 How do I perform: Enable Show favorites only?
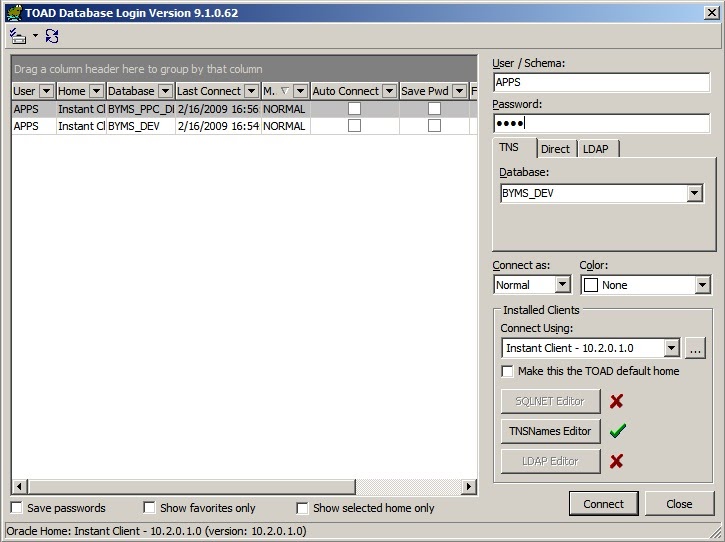[149, 507]
